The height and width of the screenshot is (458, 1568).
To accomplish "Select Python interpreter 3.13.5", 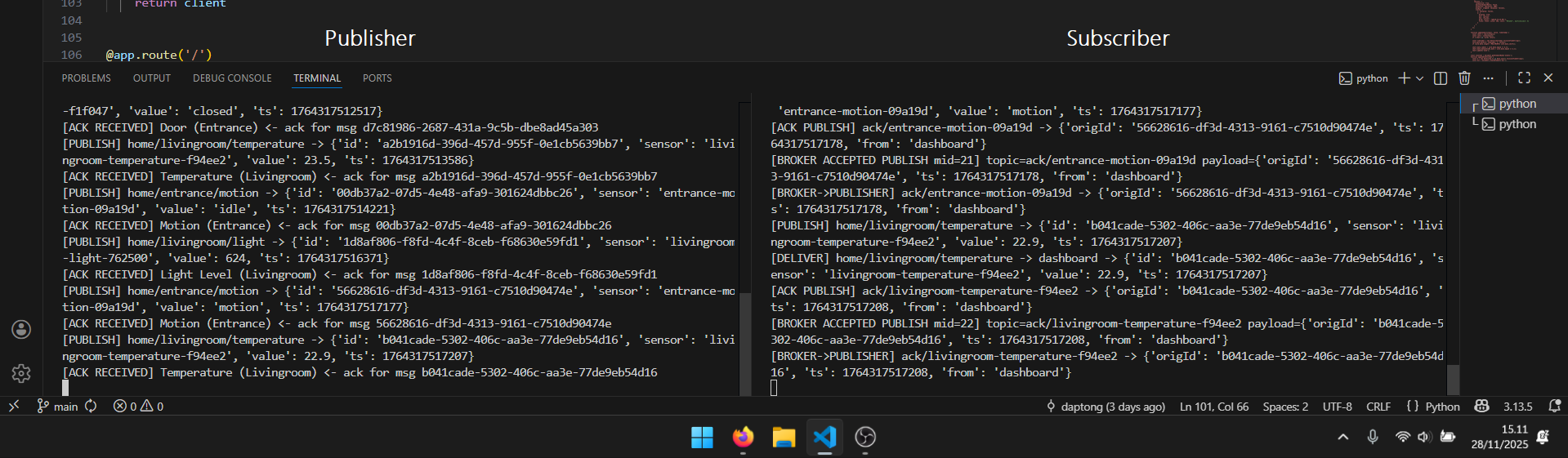I will (x=1518, y=407).
